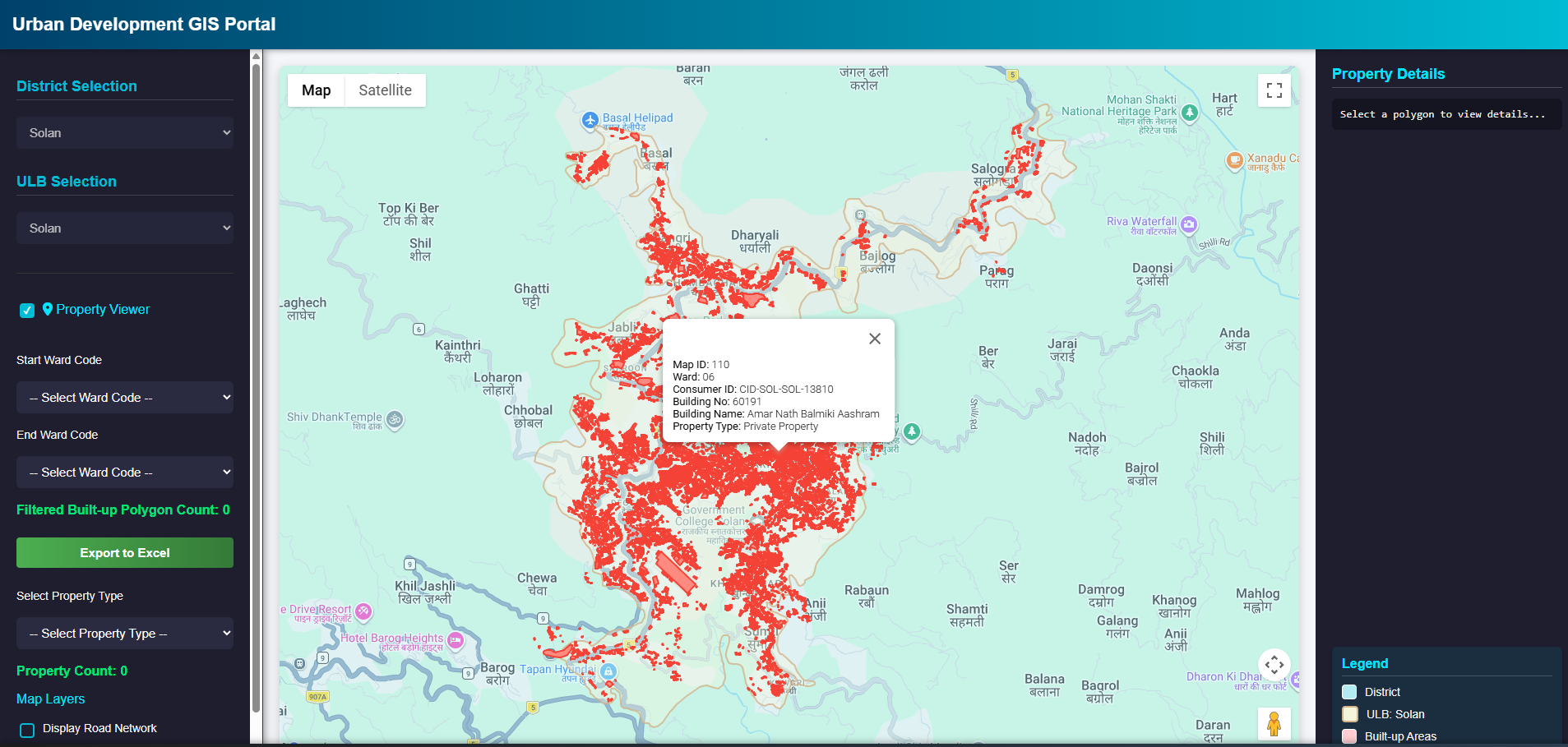Disable the Property Viewer checkbox
The image size is (1568, 747).
coord(26,310)
